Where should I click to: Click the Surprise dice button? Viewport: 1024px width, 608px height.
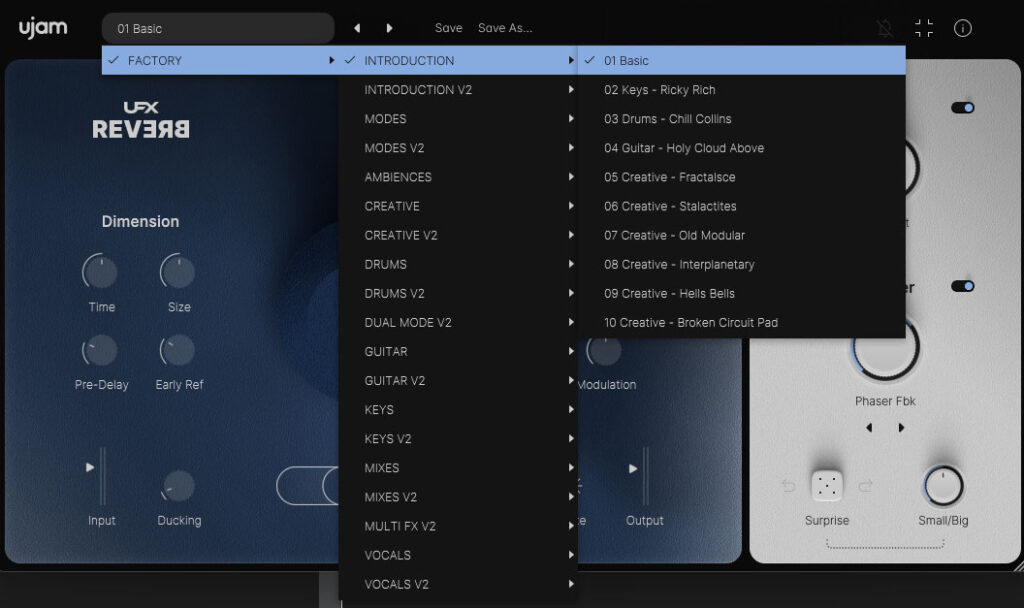point(827,487)
